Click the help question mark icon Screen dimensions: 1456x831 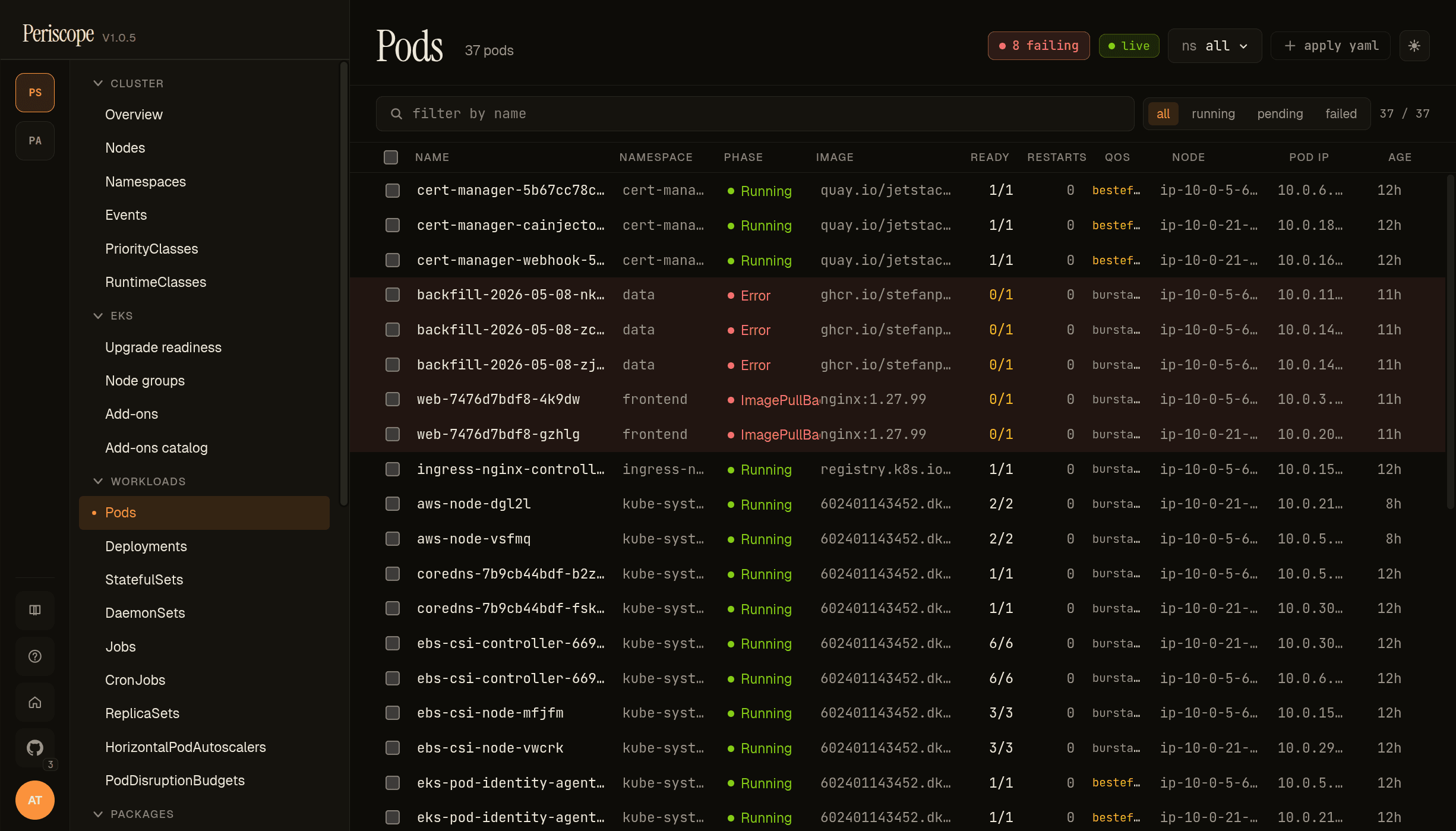(x=35, y=656)
